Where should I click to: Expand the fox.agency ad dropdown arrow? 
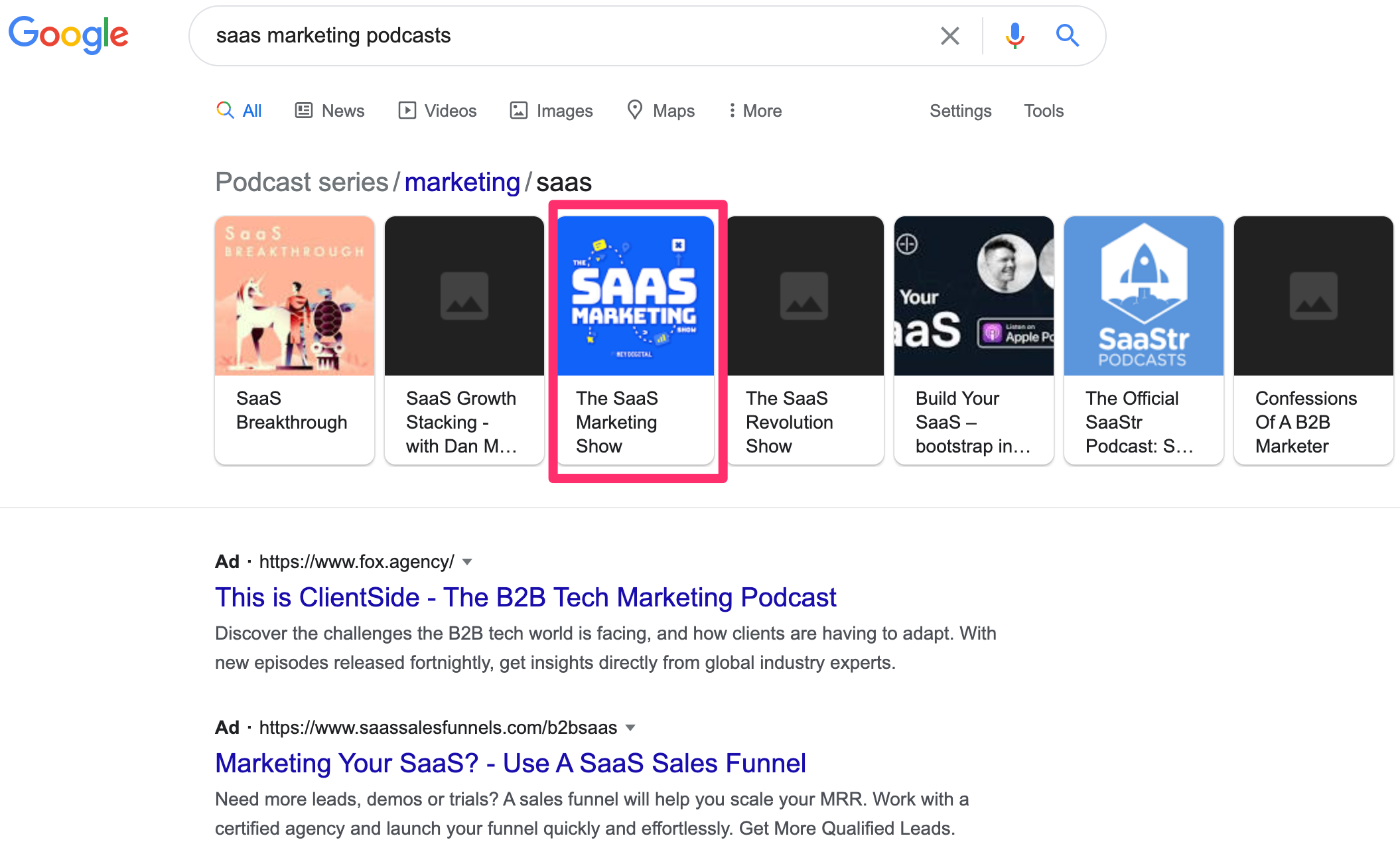tap(467, 562)
